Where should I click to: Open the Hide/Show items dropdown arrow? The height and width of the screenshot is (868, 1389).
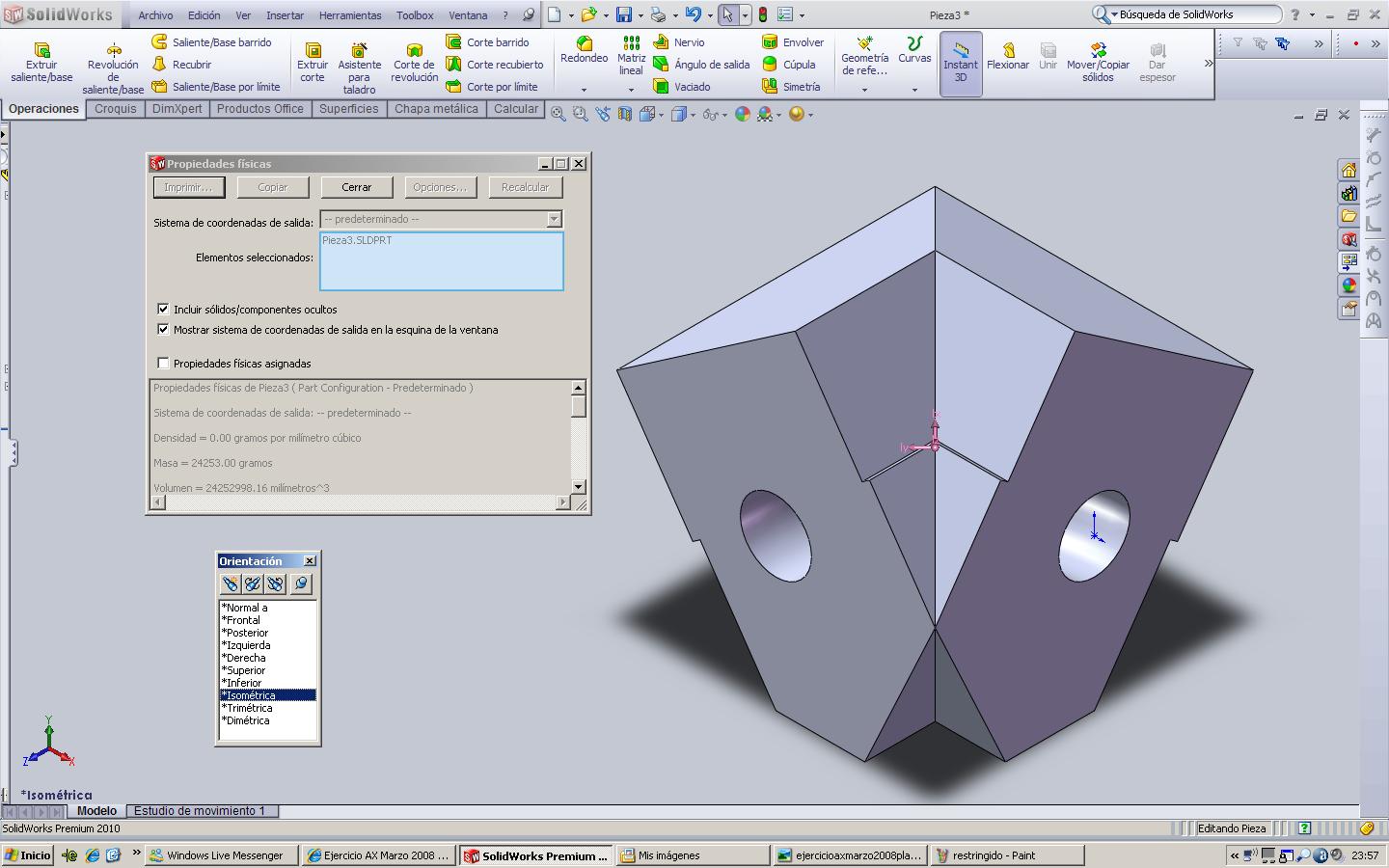coord(724,115)
